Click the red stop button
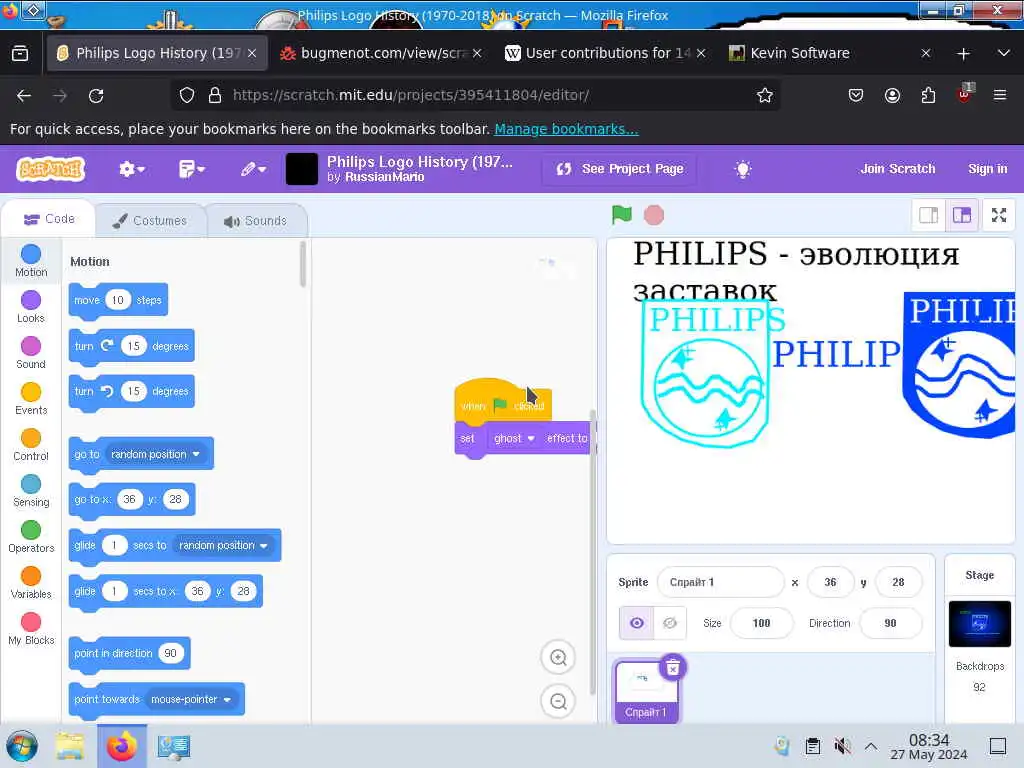 [654, 215]
